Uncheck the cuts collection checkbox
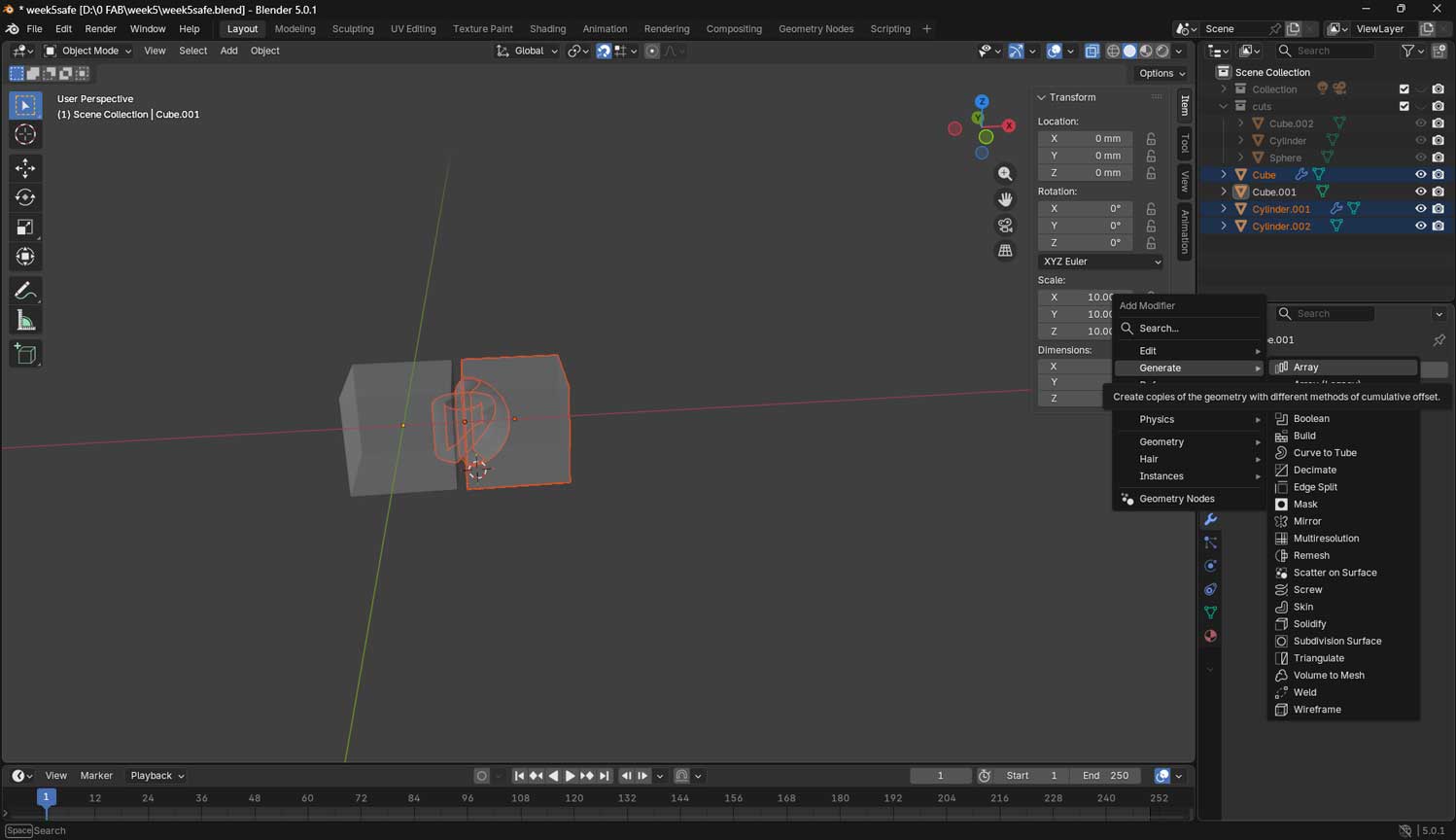The image size is (1456, 840). click(1404, 106)
